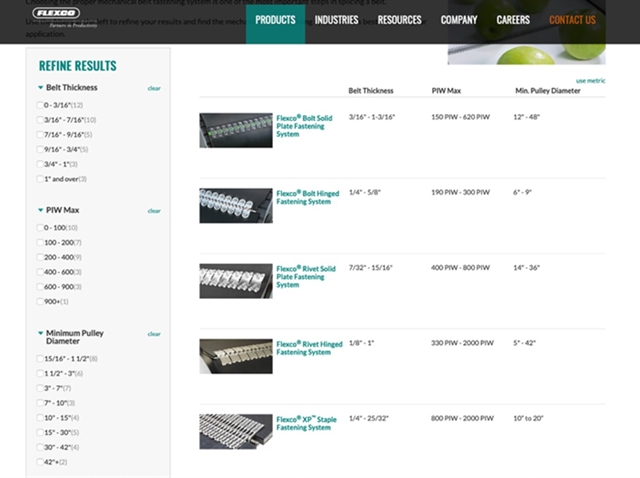Screen dimensions: 640x478
Task: Click the Rivet Solid Plate product thumbnail
Action: 236,281
